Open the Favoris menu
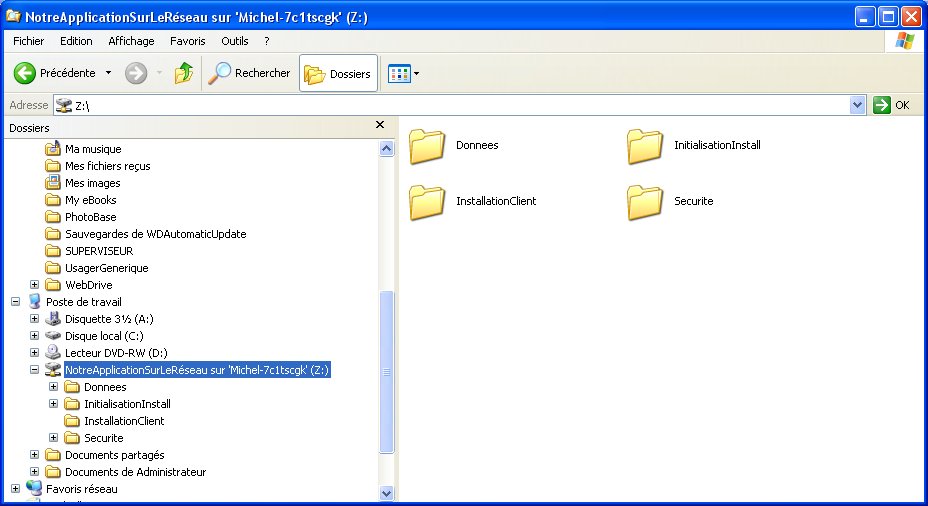928x506 pixels. [x=188, y=41]
